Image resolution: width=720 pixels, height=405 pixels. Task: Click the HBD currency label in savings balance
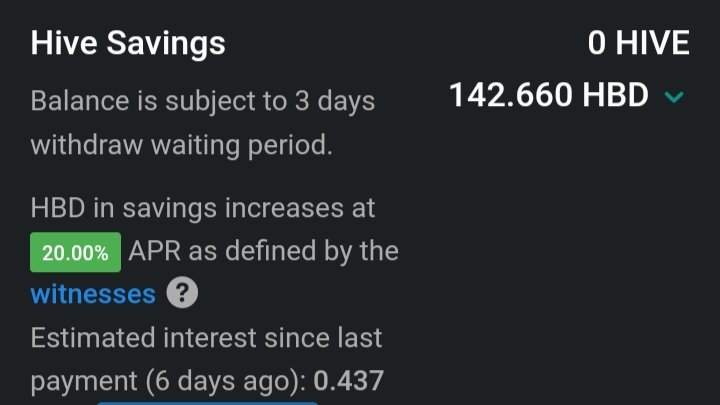(615, 95)
